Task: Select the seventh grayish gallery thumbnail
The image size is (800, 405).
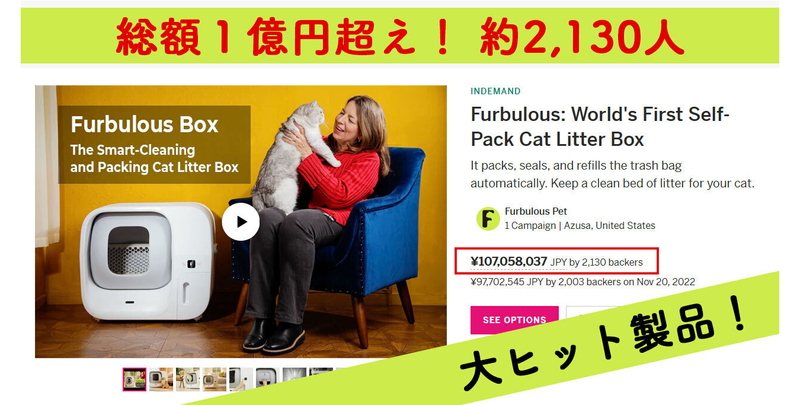Action: pos(294,375)
